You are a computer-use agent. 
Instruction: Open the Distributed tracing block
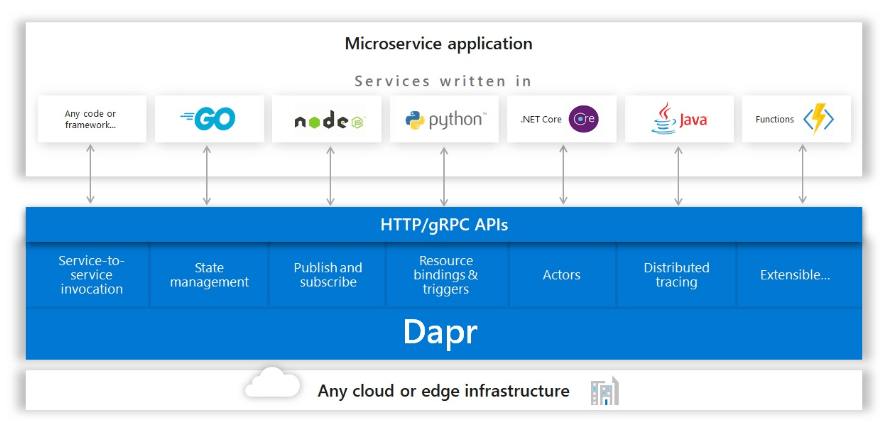(x=677, y=275)
